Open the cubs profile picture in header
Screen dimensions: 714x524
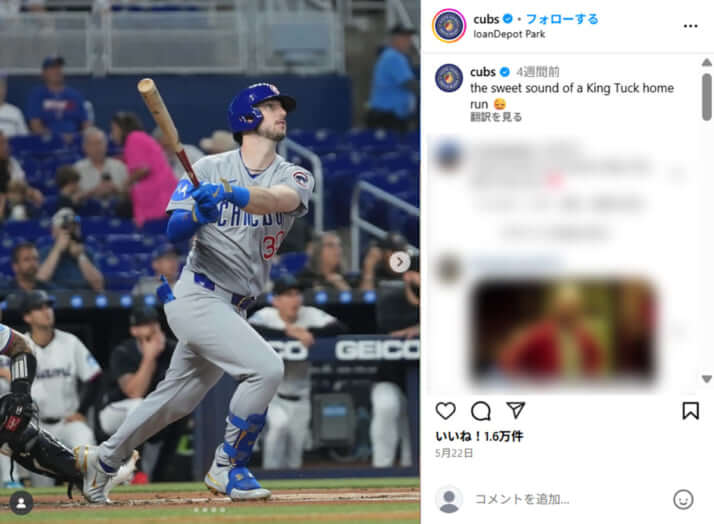(x=449, y=25)
